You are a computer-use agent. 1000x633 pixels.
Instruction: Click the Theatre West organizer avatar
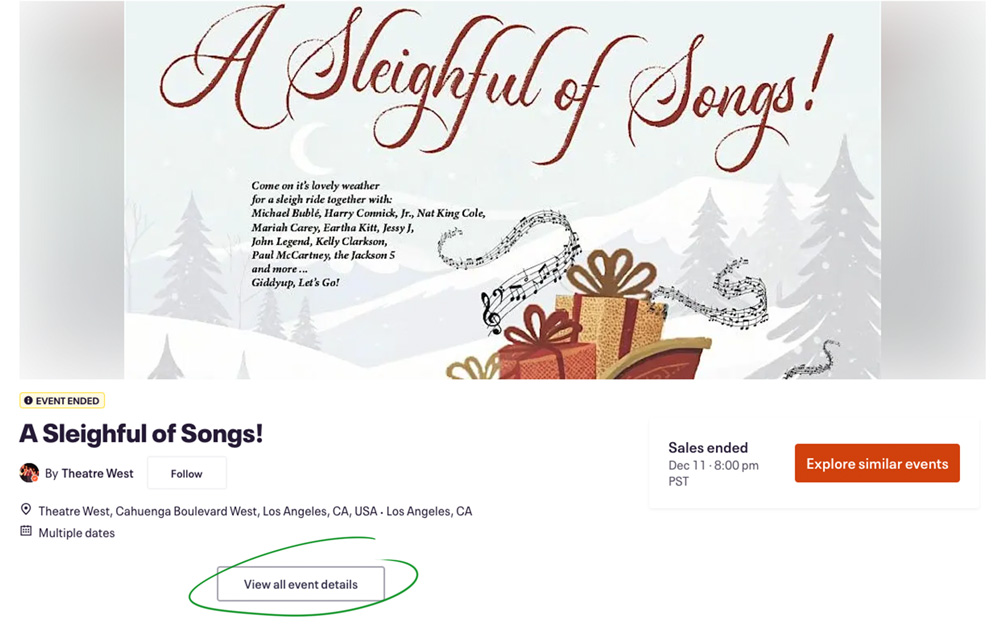pos(29,473)
